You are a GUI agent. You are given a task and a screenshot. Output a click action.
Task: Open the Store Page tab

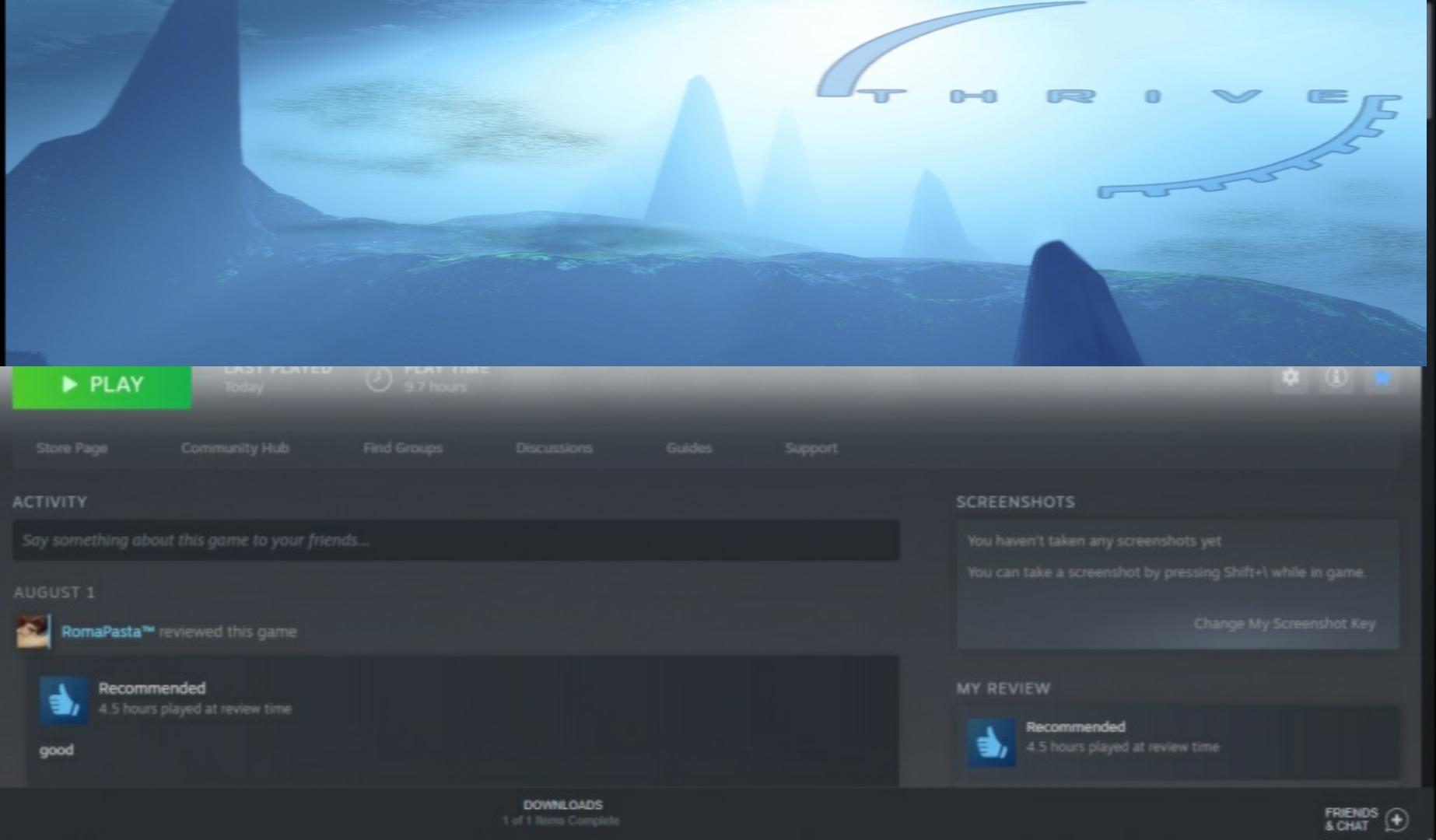pyautogui.click(x=72, y=448)
